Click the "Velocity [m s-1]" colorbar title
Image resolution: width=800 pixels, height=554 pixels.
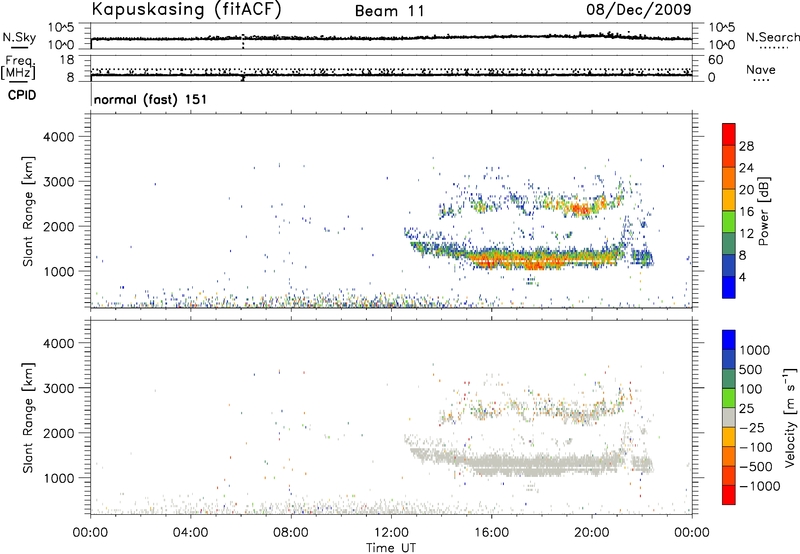pos(790,417)
